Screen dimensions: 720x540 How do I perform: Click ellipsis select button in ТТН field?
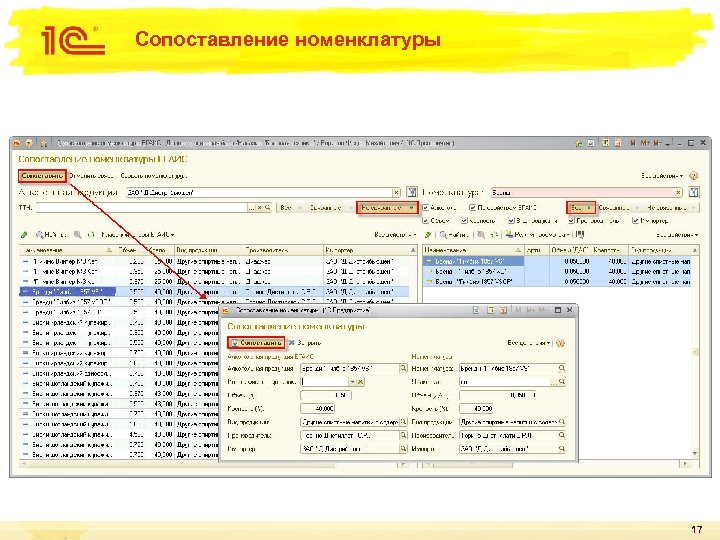[251, 208]
